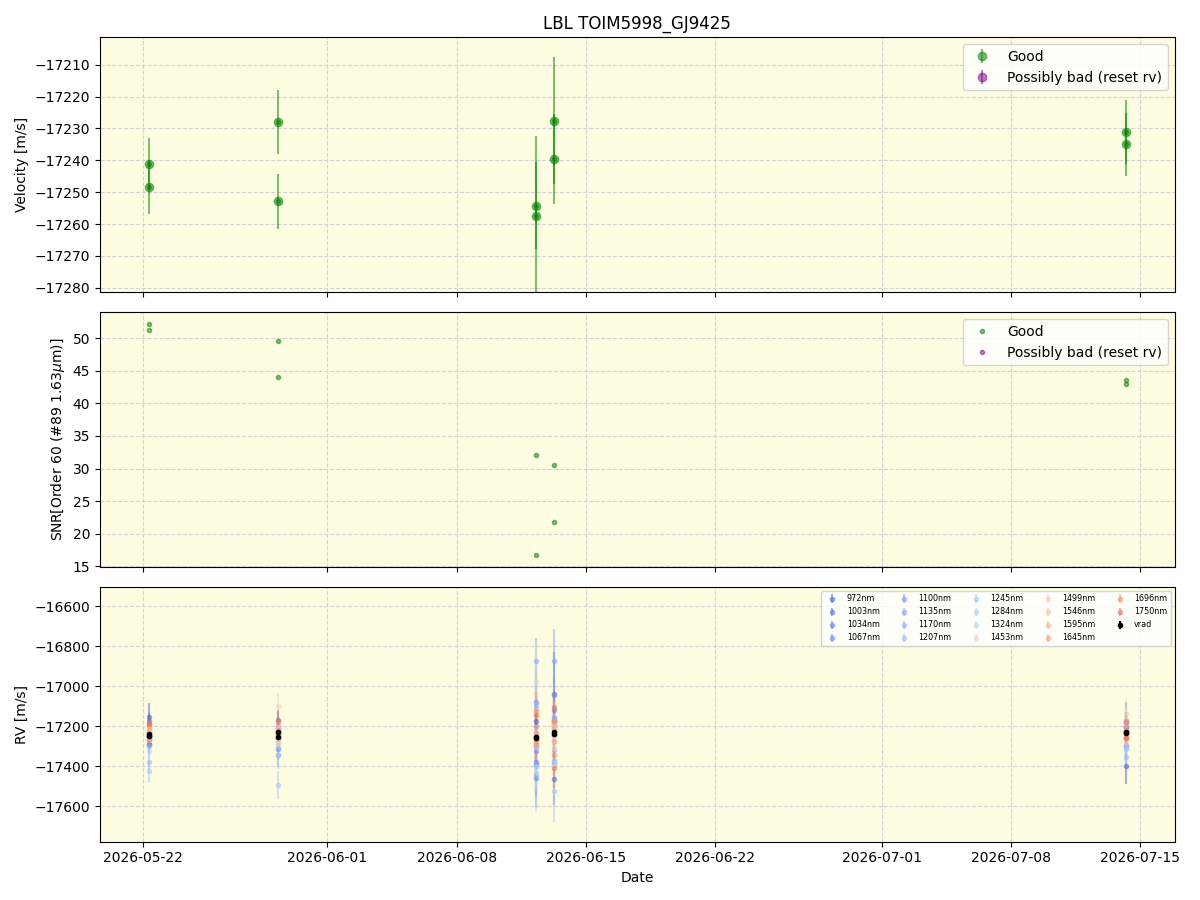The width and height of the screenshot is (1200, 900).
Task: Click the 2026-07-01 date tick label
Action: [x=882, y=857]
